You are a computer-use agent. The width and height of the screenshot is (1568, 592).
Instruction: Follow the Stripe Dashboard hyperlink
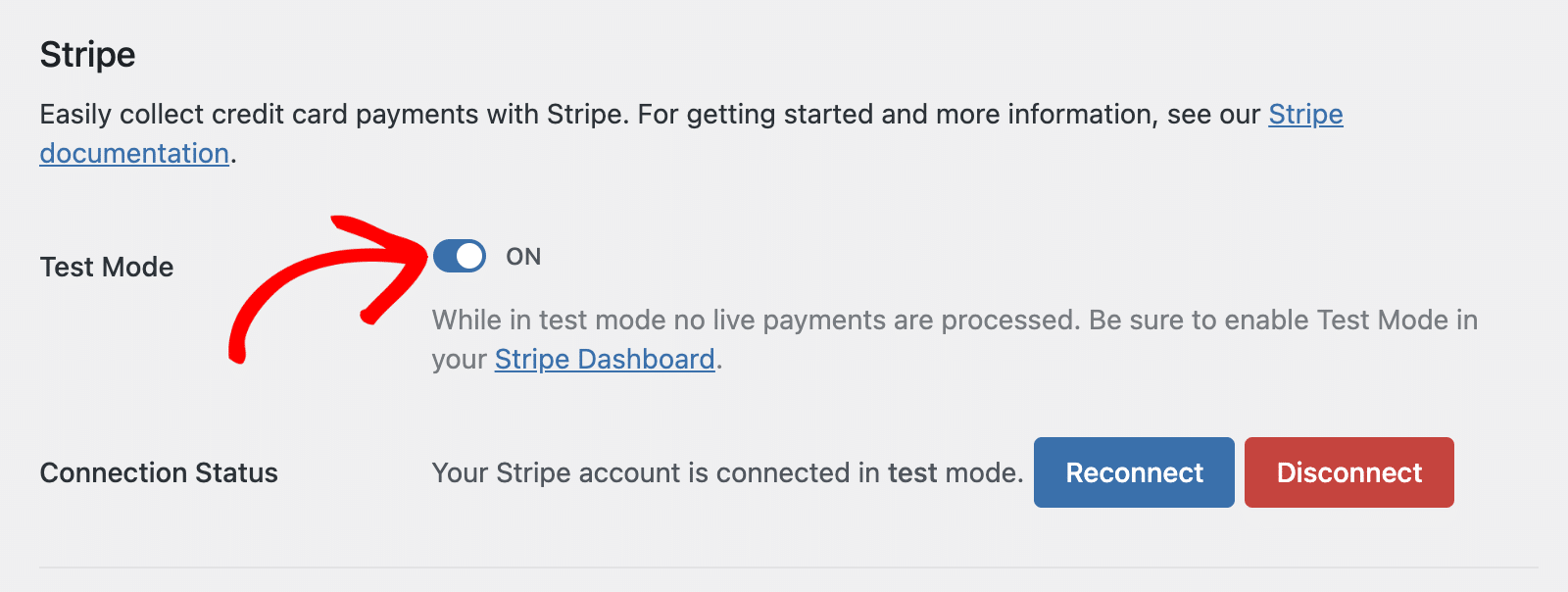604,359
